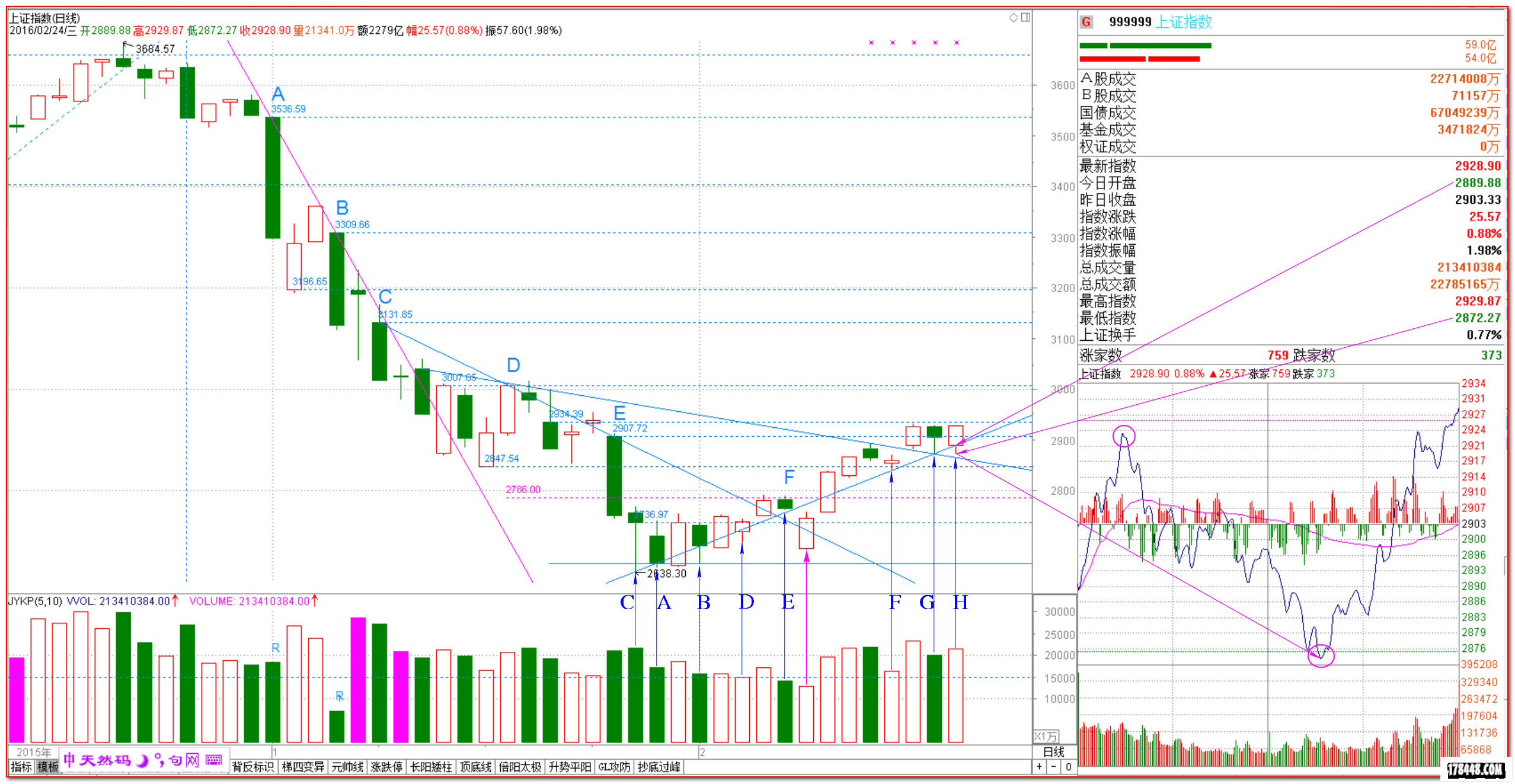Click the minus zoom-out button
This screenshot has width=1515, height=784.
pyautogui.click(x=1054, y=766)
